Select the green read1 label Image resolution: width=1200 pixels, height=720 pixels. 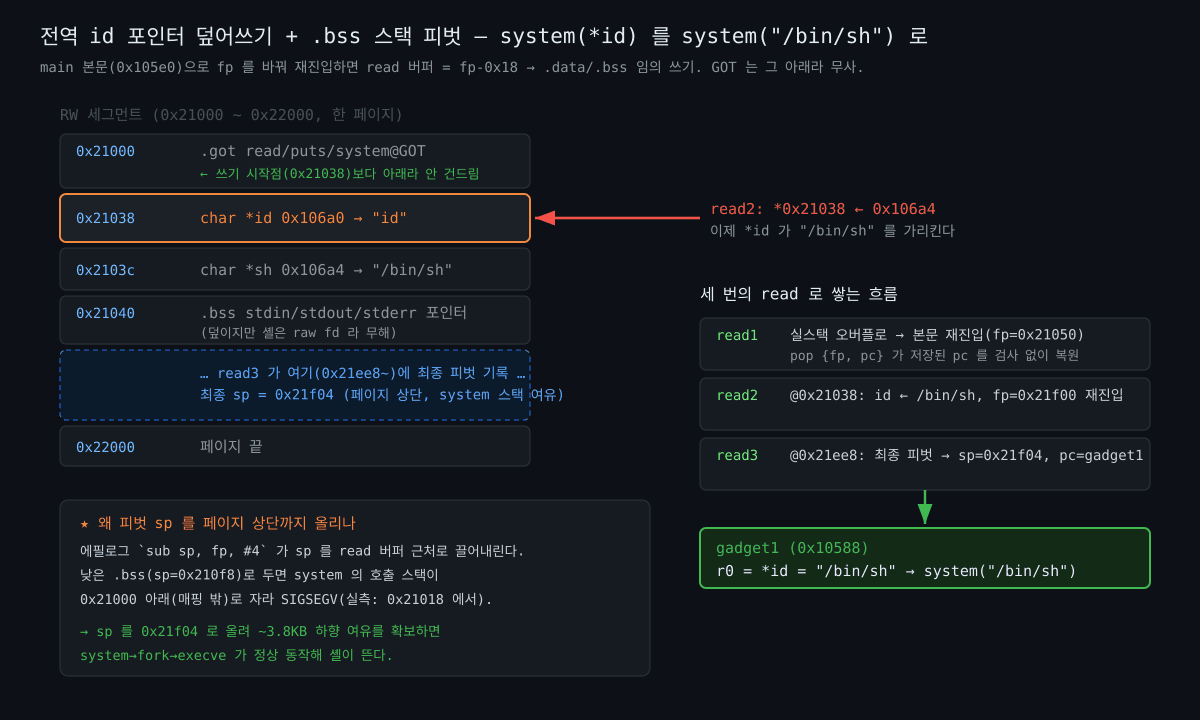coord(737,335)
